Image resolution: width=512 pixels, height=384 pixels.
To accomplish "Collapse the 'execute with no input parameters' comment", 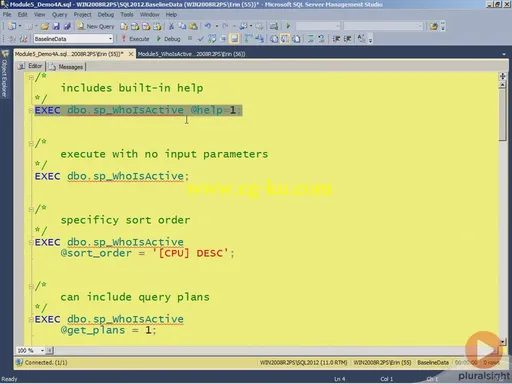I will (31, 144).
